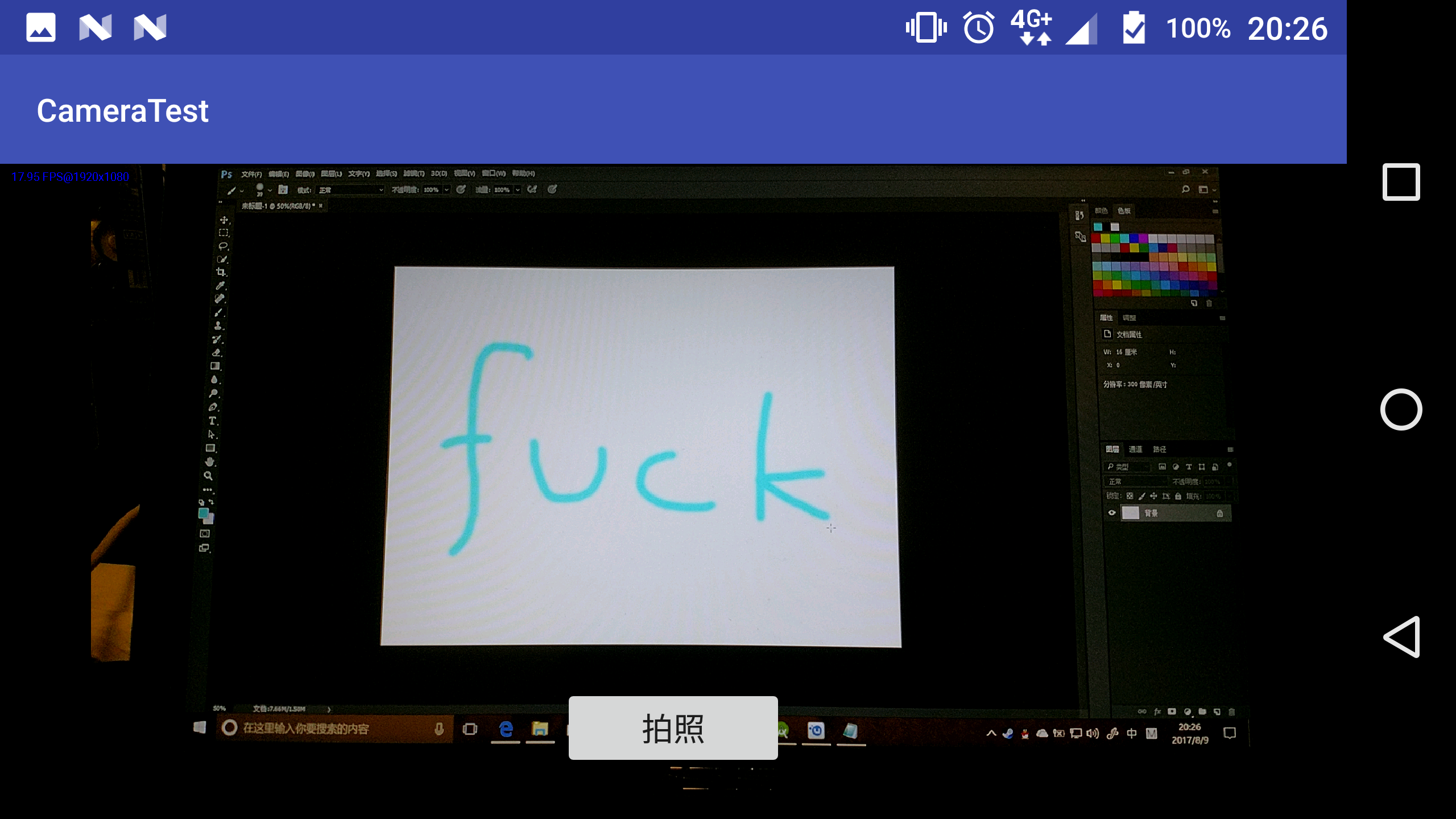Select the Rectangular Marquee tool
This screenshot has width=1456, height=819.
224,233
